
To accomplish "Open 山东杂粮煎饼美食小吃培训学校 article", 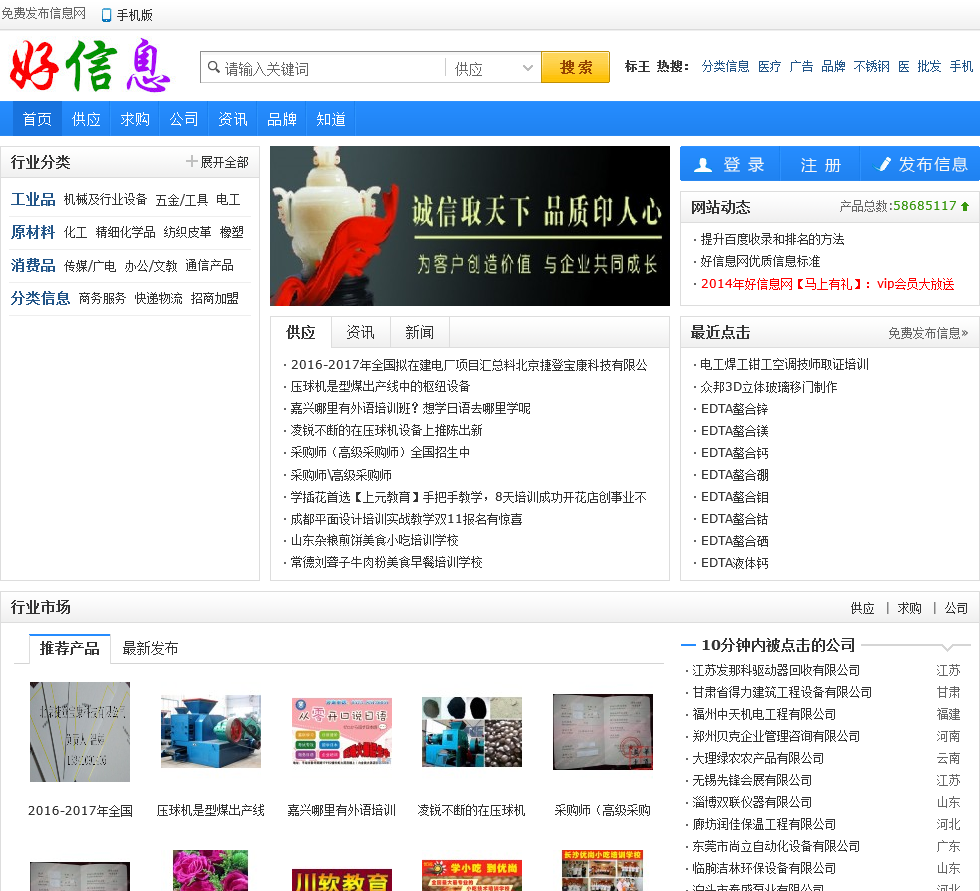I will click(374, 540).
